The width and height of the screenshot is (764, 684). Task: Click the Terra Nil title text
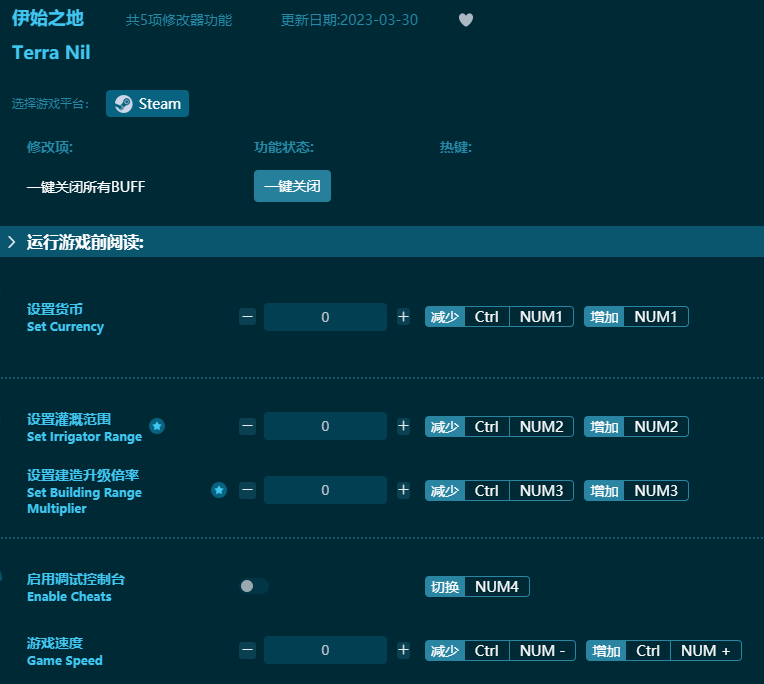click(x=51, y=53)
